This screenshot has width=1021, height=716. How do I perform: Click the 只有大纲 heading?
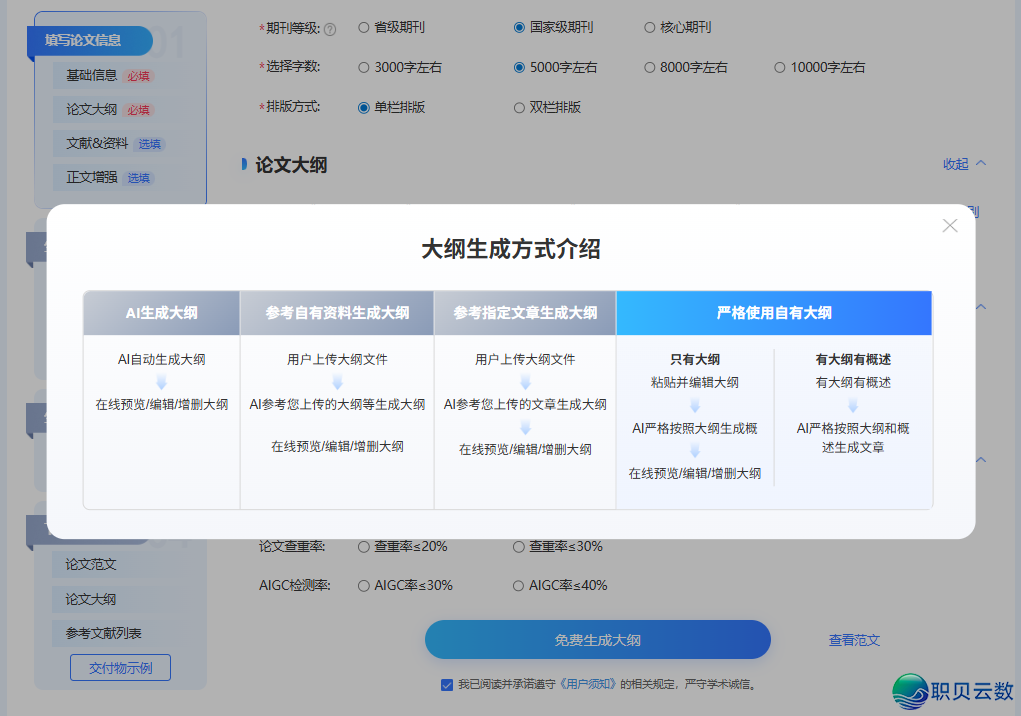(695, 359)
